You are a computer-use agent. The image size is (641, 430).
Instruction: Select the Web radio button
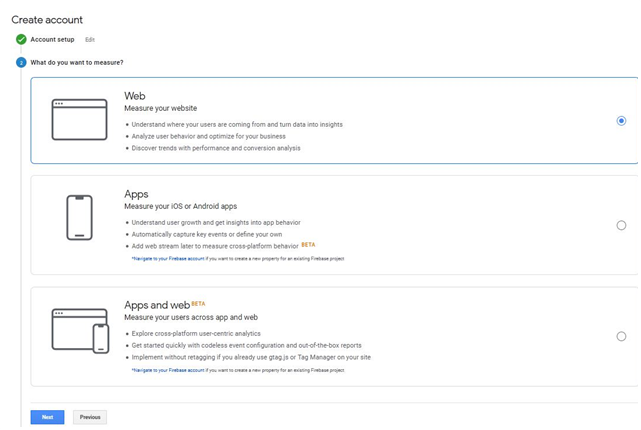[621, 121]
